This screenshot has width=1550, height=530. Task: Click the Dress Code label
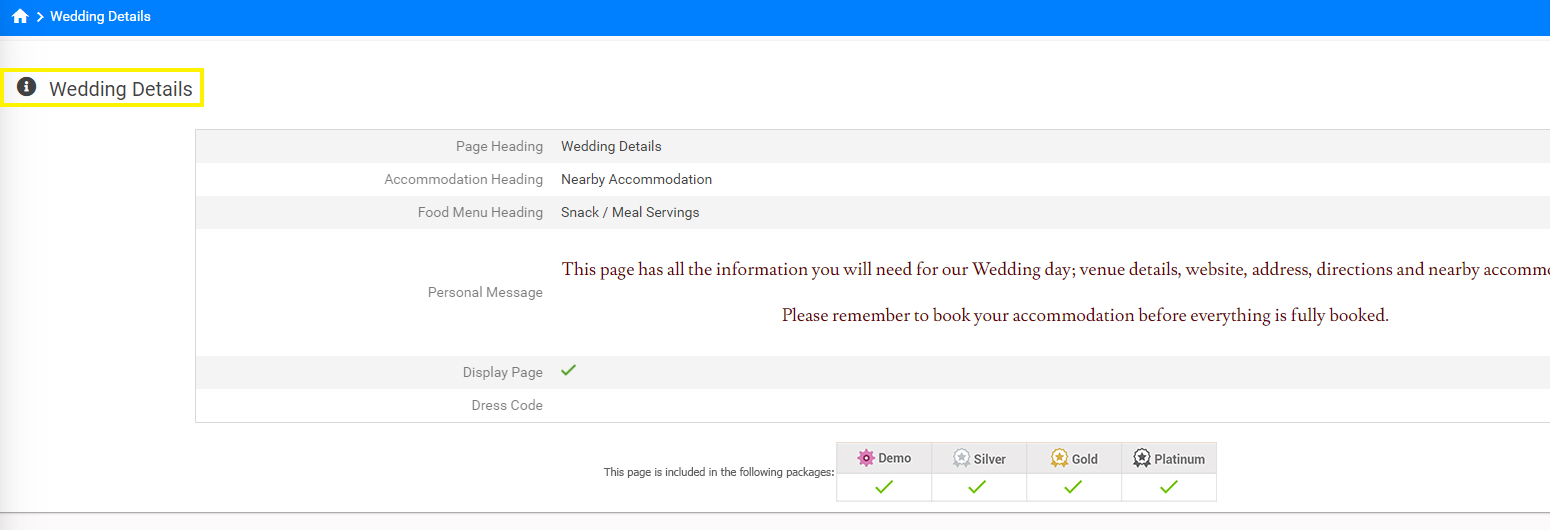(x=507, y=406)
